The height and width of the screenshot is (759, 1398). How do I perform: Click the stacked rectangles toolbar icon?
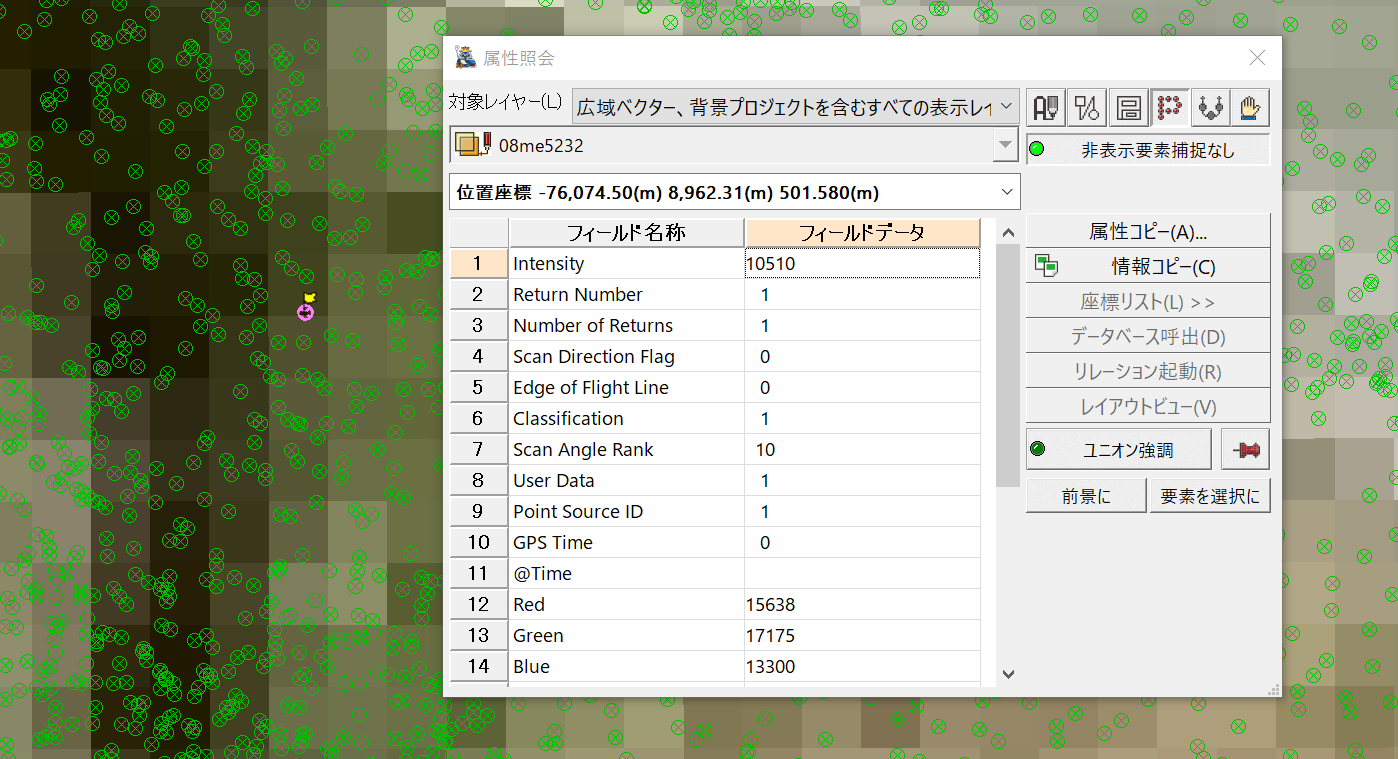pyautogui.click(x=1129, y=107)
